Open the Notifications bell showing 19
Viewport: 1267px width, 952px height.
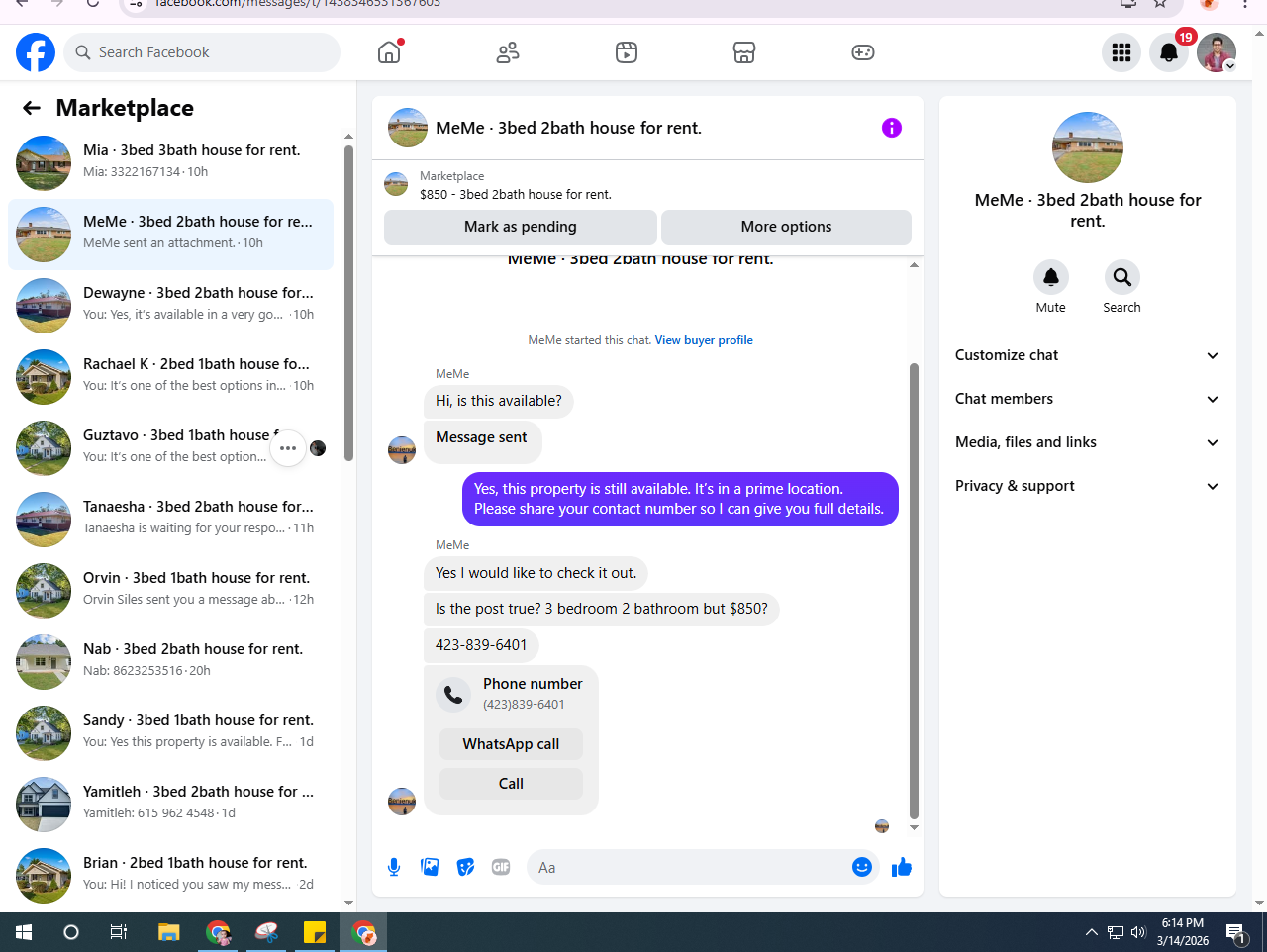[x=1169, y=52]
